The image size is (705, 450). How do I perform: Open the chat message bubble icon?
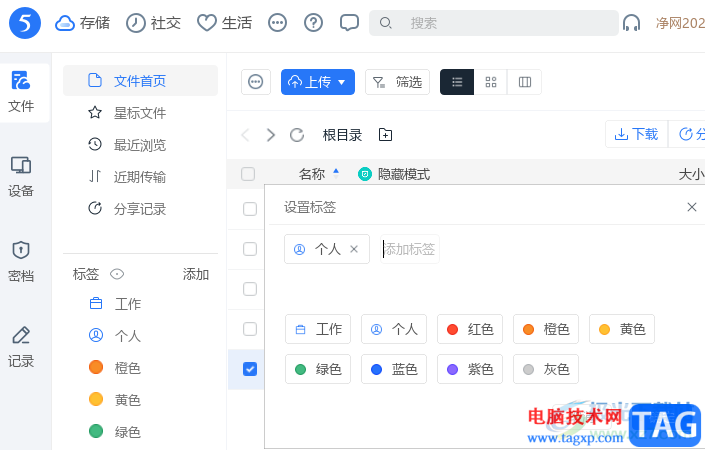pos(349,22)
